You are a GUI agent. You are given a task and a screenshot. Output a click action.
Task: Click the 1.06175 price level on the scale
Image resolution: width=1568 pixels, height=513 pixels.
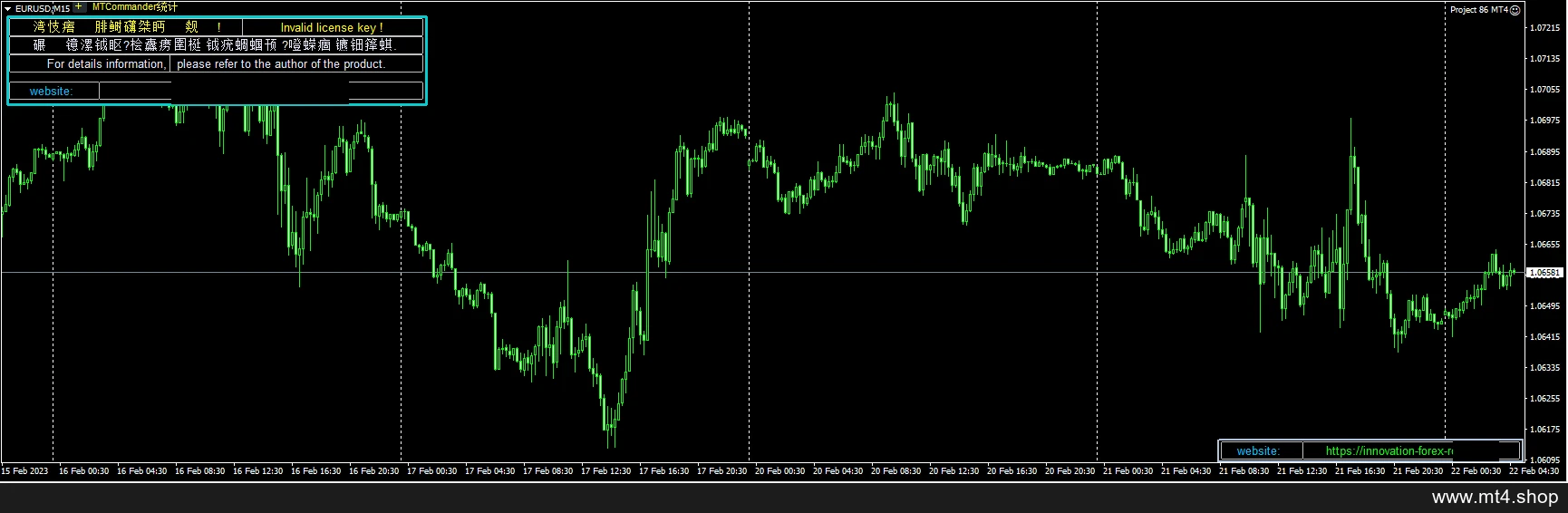1544,430
